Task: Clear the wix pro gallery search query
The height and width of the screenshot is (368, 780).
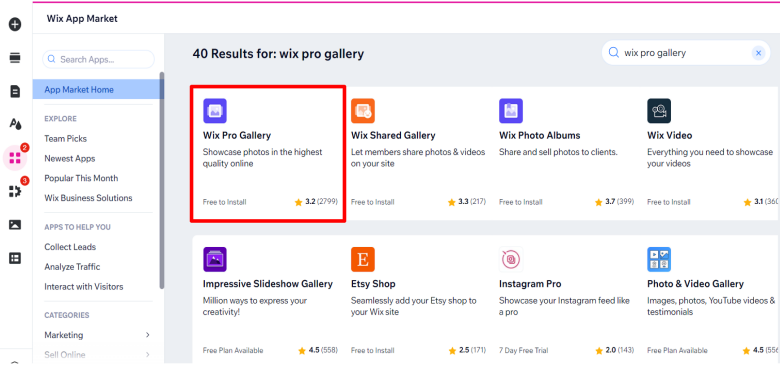Action: pos(758,53)
